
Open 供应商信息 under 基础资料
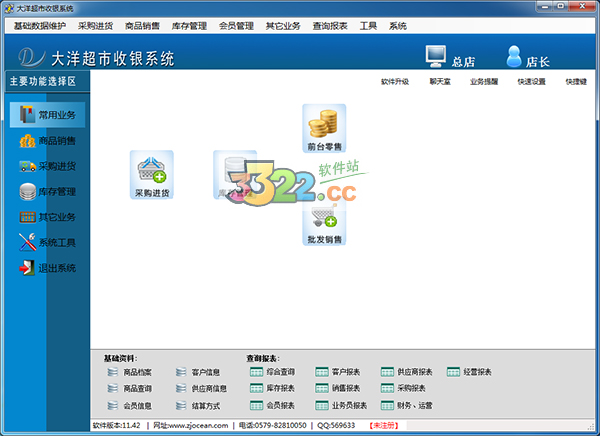pos(201,389)
